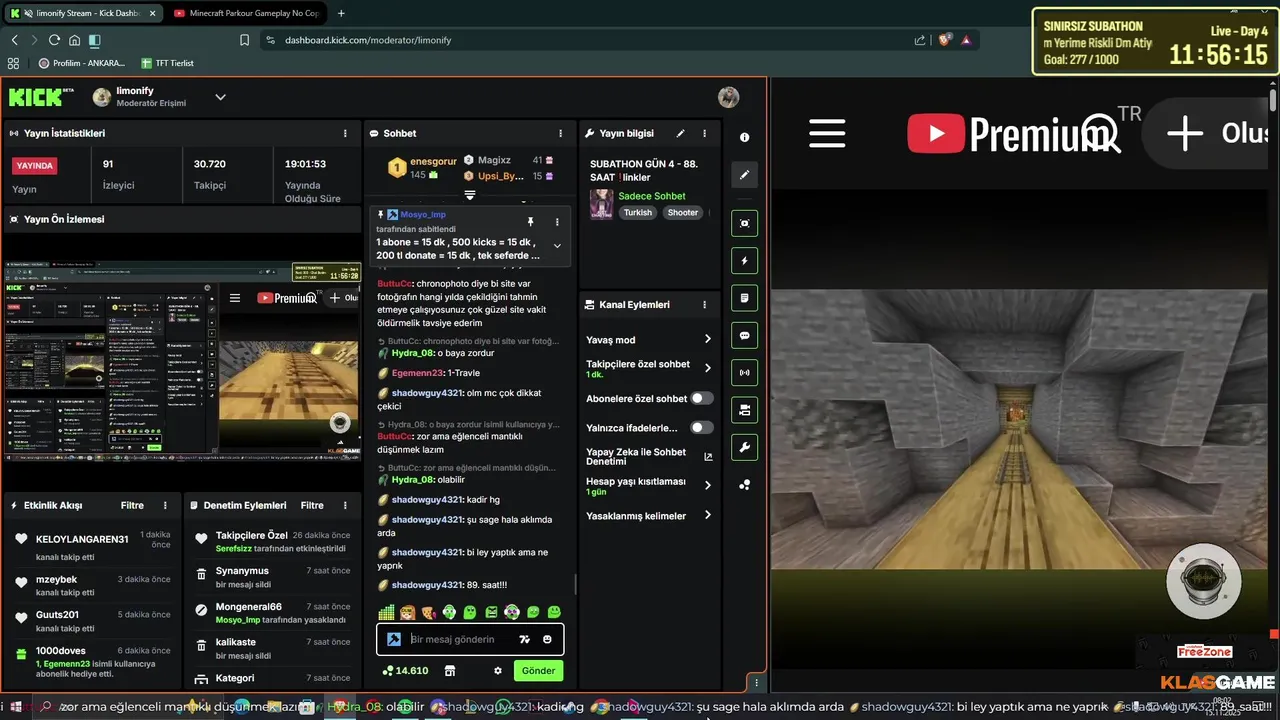Expand the pinned message with its chevron
This screenshot has width=1280, height=720.
[557, 246]
